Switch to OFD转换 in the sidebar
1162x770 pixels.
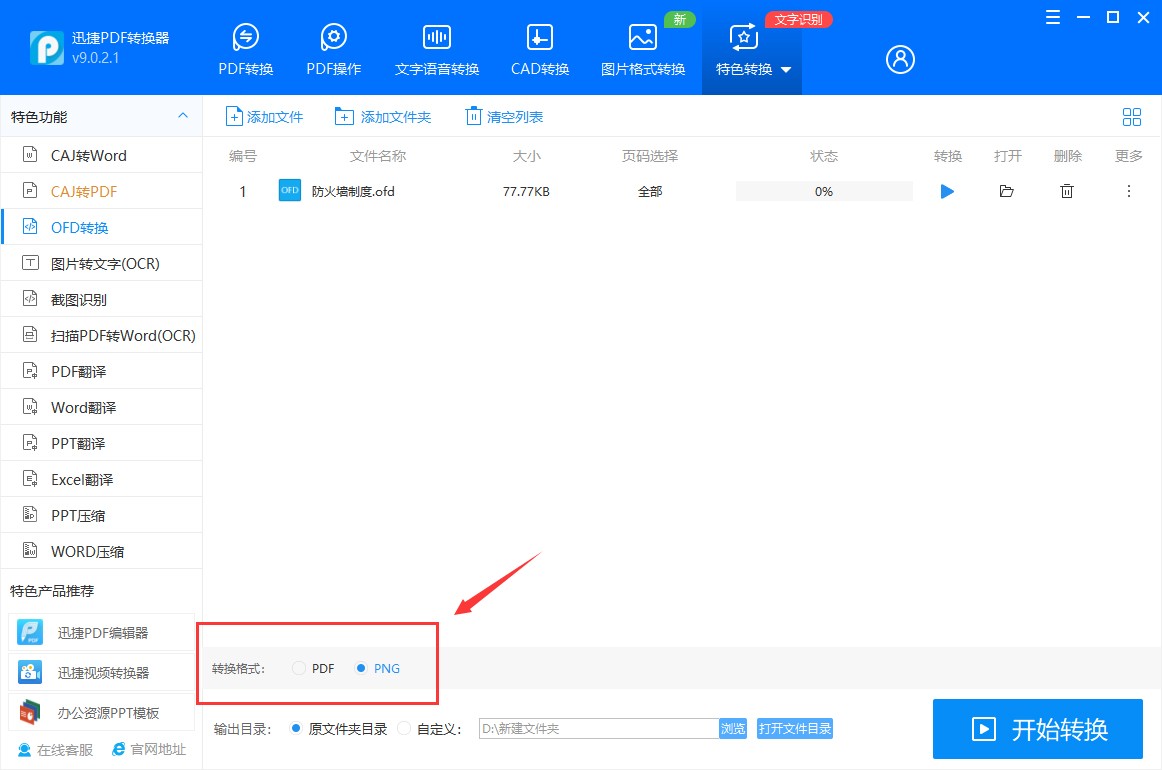pos(75,227)
